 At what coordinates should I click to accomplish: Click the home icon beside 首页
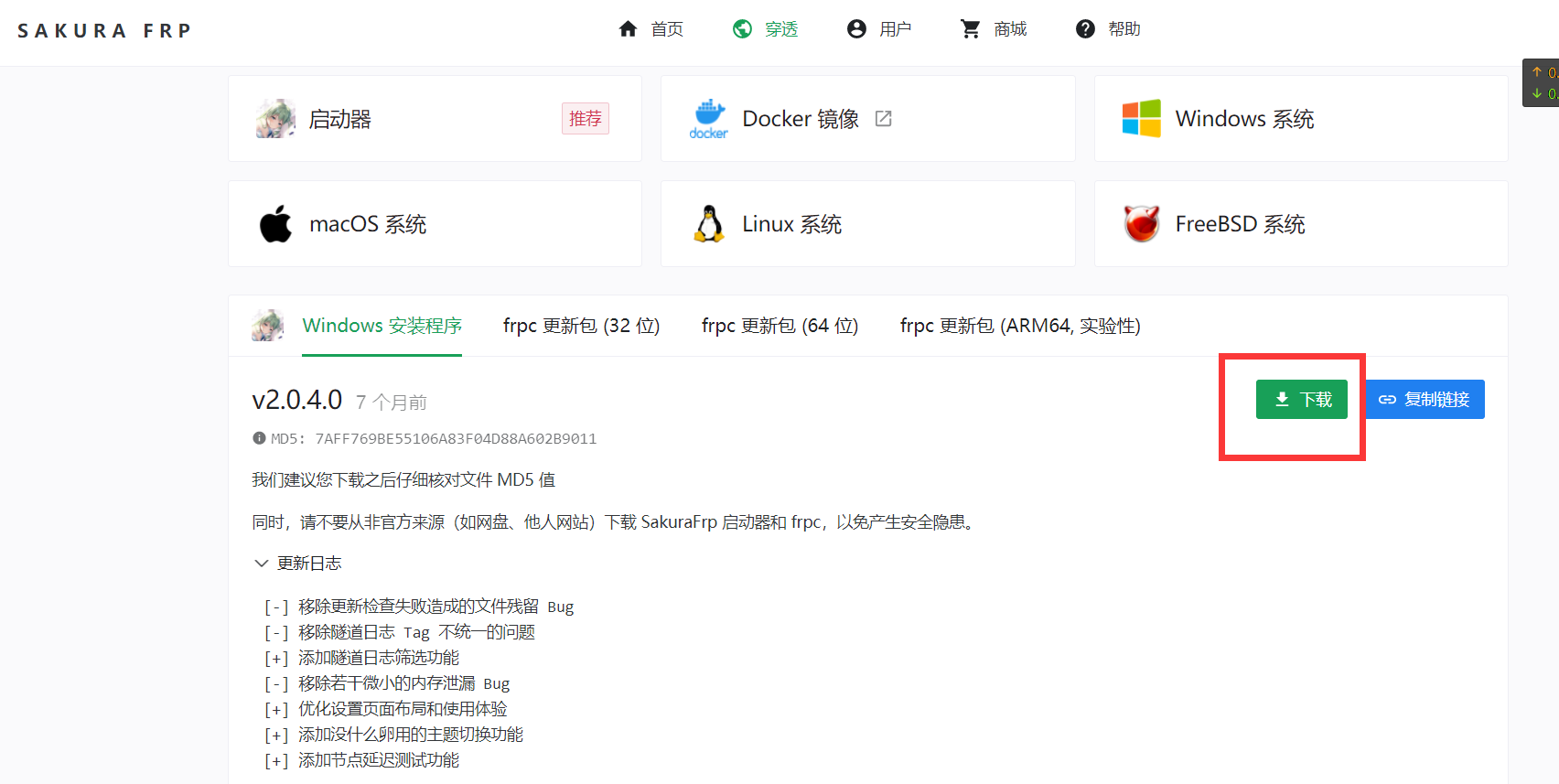[628, 29]
